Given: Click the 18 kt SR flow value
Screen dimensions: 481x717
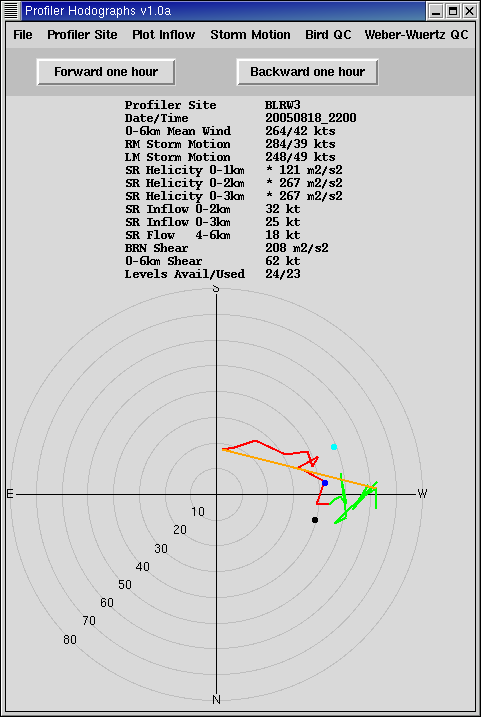Looking at the screenshot, I should click(x=283, y=235).
